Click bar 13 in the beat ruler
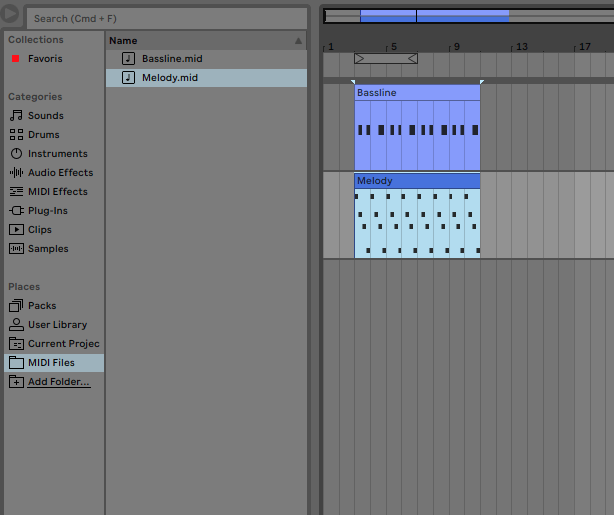 click(522, 47)
